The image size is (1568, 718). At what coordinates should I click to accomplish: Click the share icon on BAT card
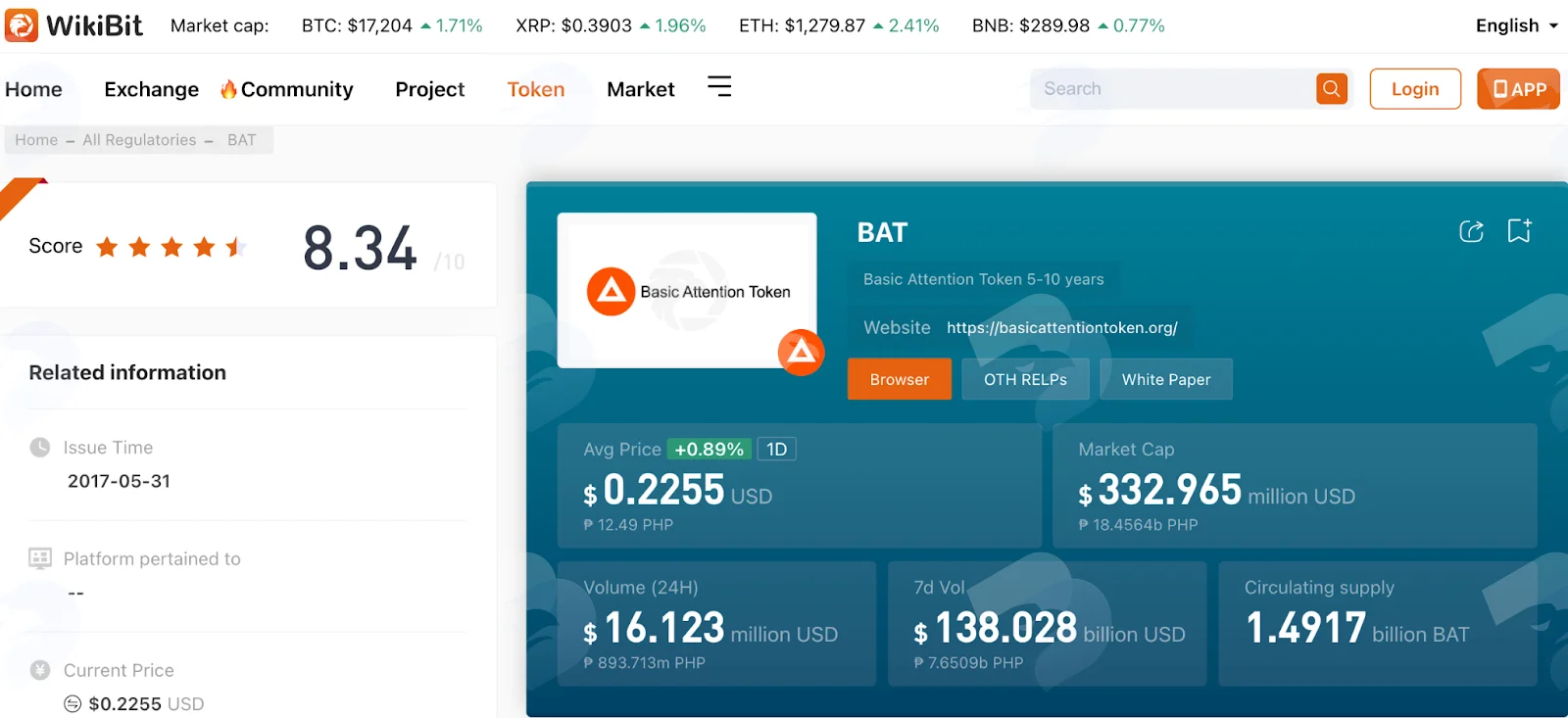[x=1471, y=231]
